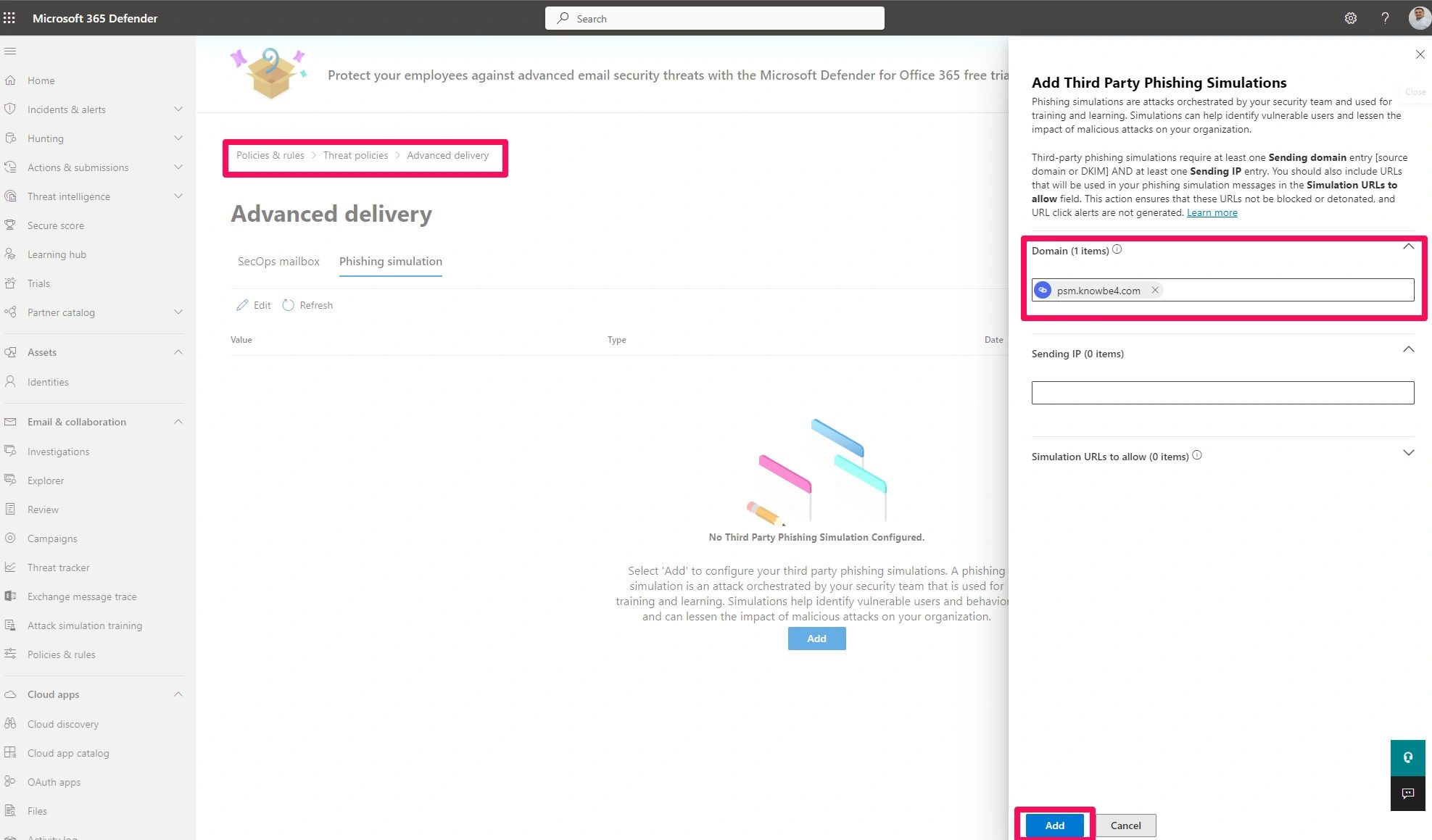Click inside the Sending IP input field
This screenshot has width=1432, height=840.
point(1222,392)
